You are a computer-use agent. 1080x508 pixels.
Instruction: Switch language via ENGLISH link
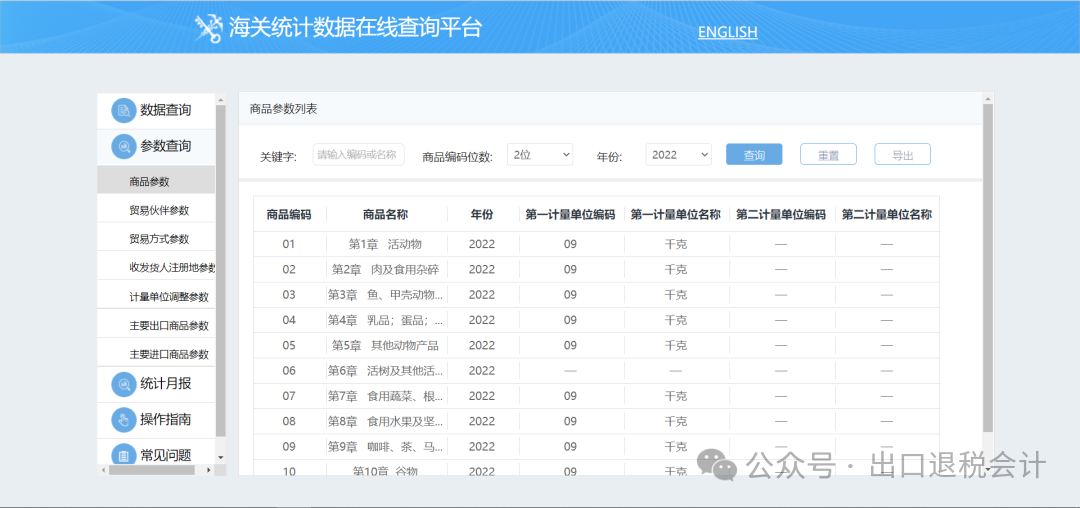(727, 32)
